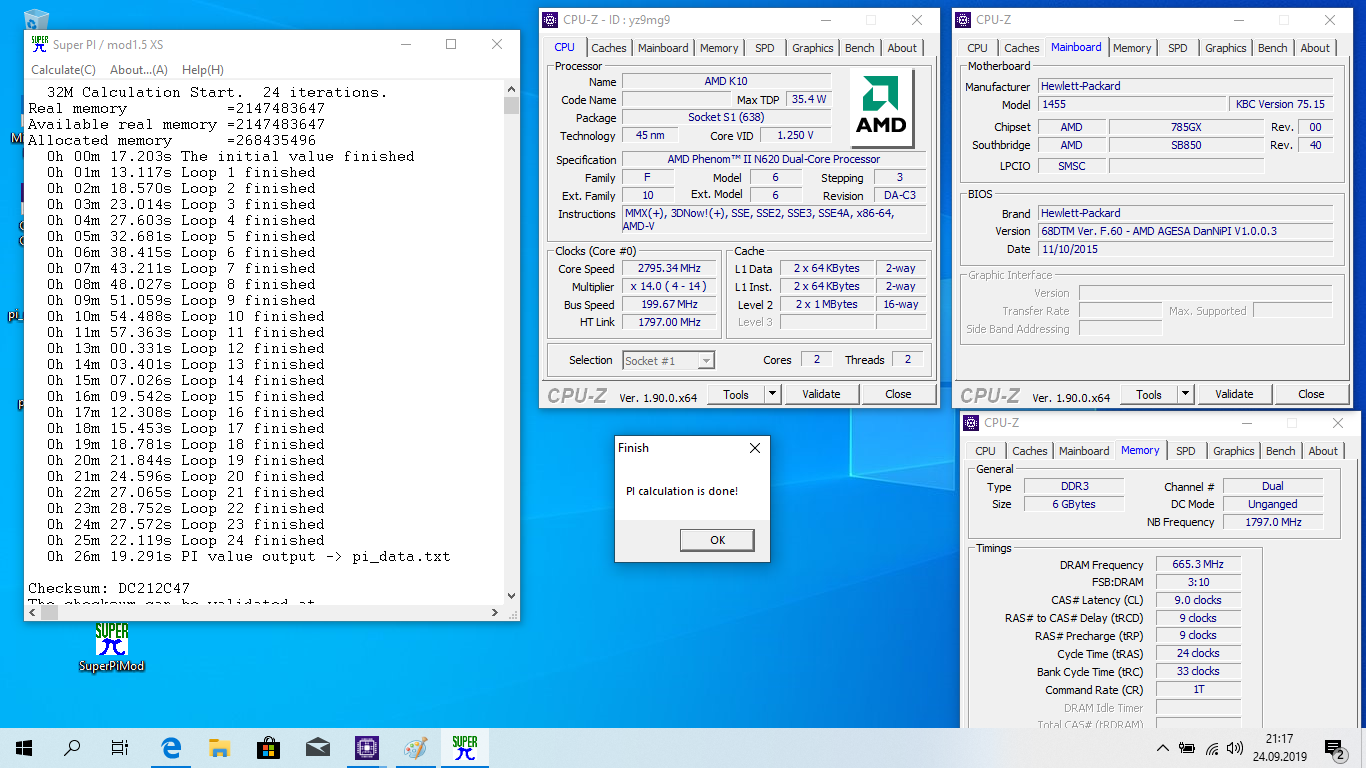Image resolution: width=1366 pixels, height=768 pixels.
Task: Open Microsoft Store from the taskbar
Action: point(268,747)
